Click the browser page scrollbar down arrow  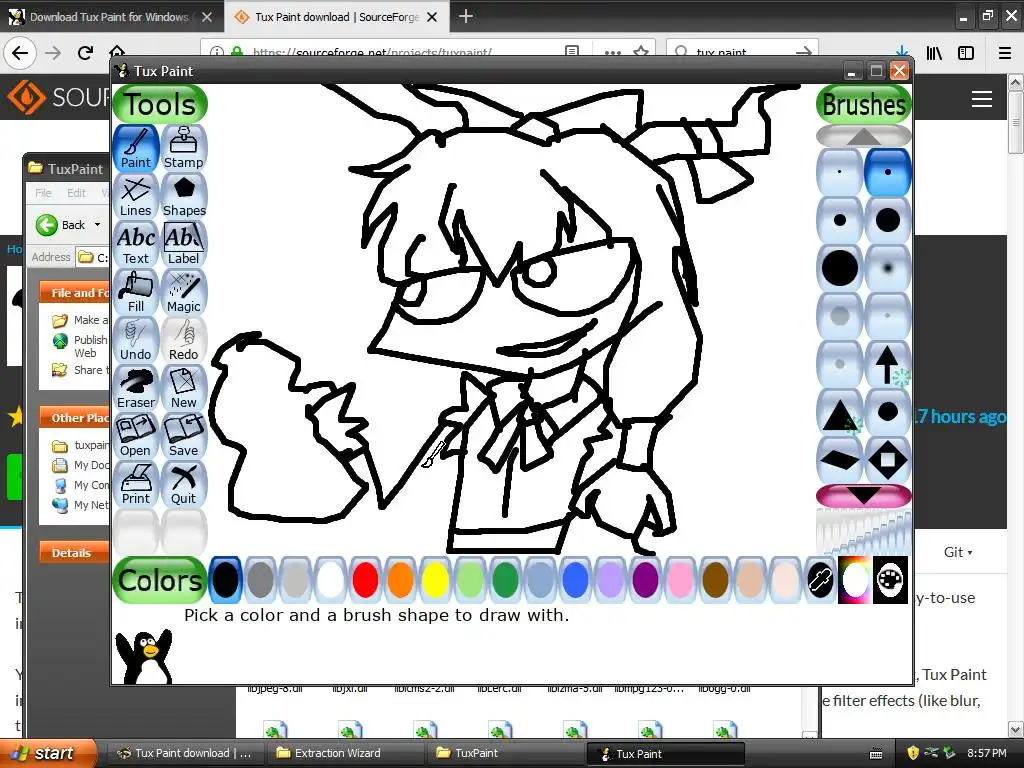click(x=1015, y=729)
